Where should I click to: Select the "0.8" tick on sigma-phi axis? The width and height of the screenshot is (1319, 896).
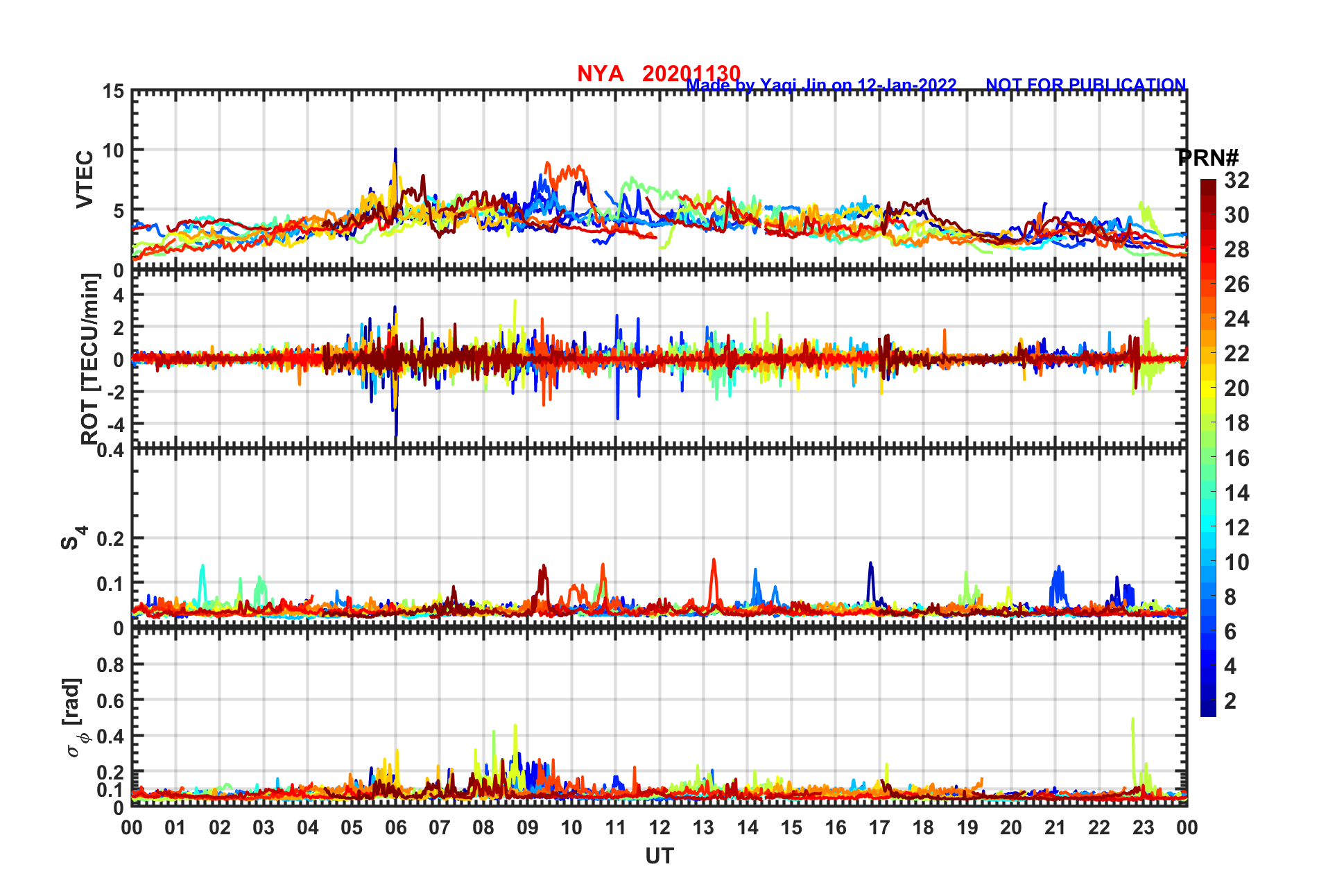[x=110, y=665]
